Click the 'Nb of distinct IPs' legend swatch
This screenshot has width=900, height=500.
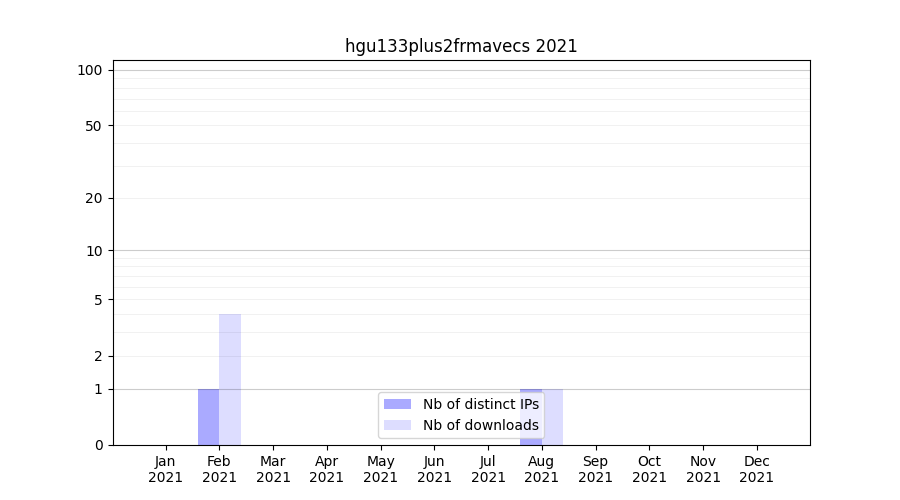click(x=397, y=404)
